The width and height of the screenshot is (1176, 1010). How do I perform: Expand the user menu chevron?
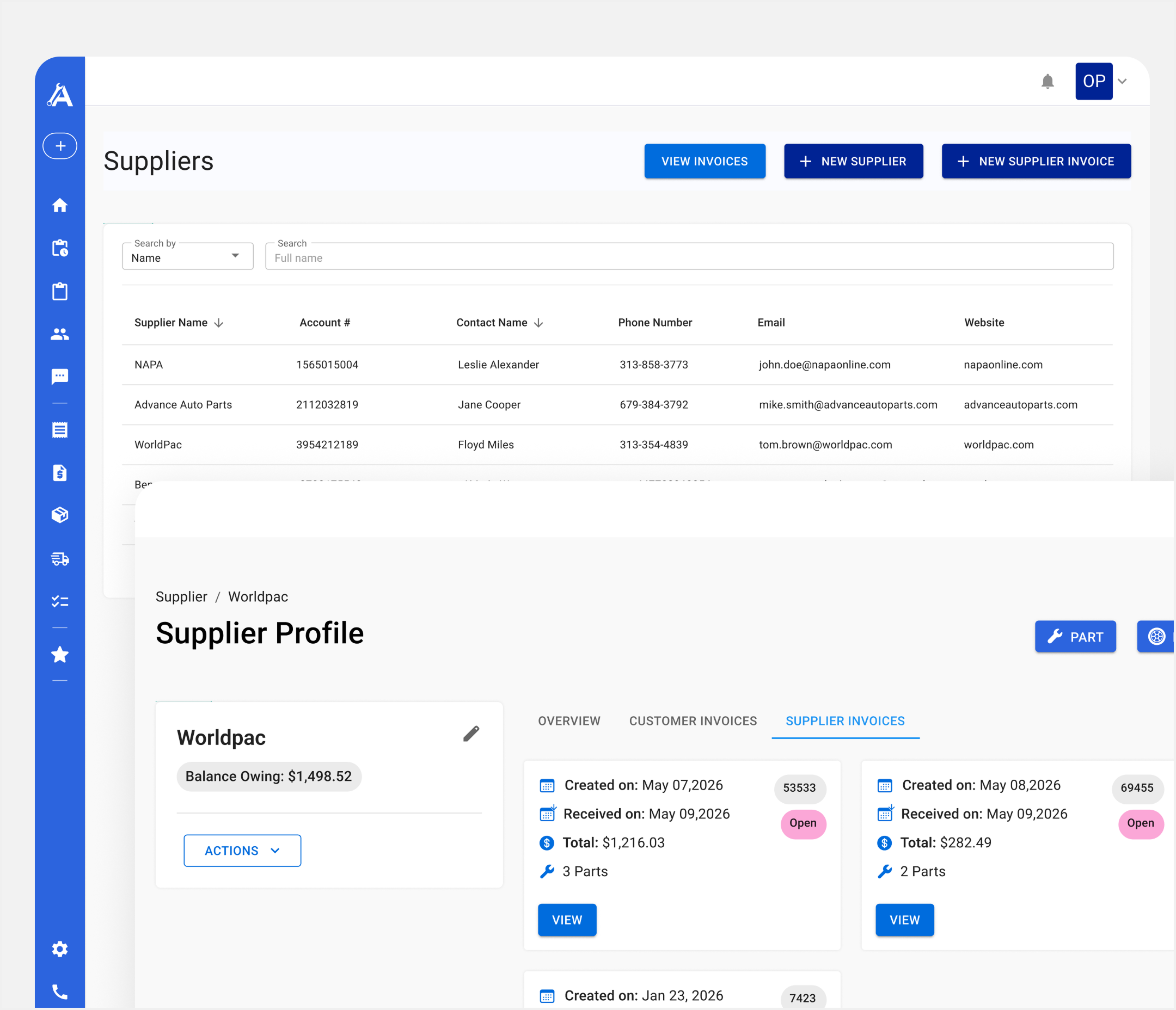click(x=1122, y=81)
